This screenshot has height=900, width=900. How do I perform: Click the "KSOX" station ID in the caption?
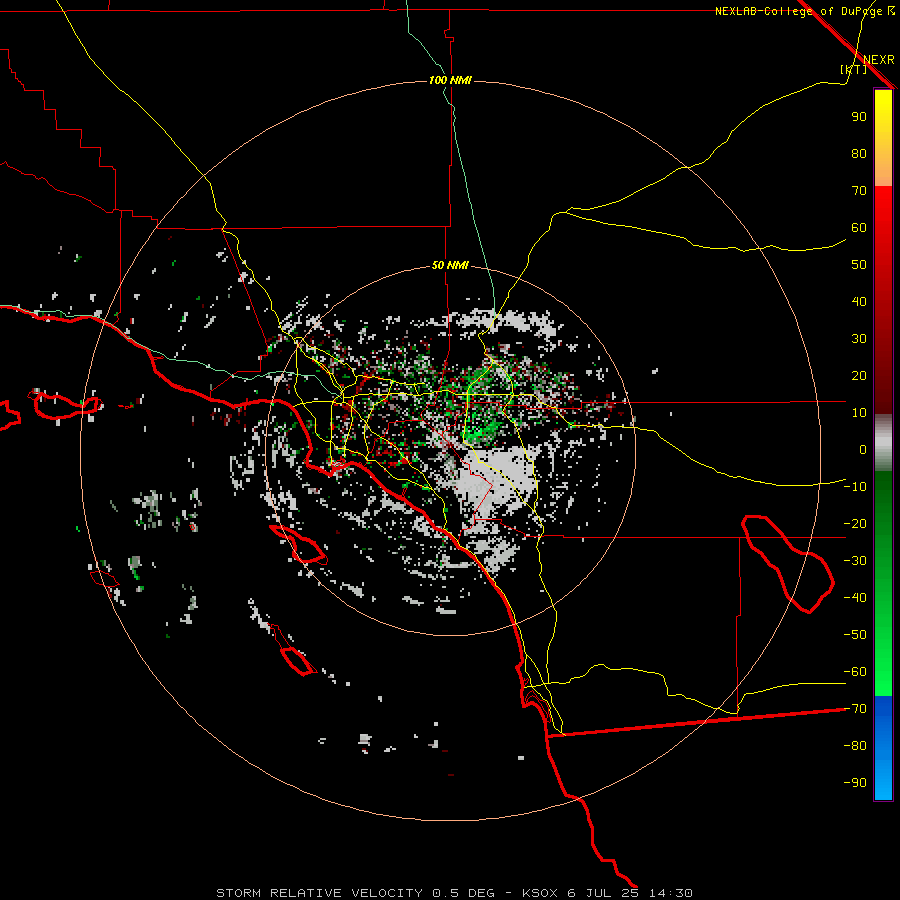click(540, 893)
